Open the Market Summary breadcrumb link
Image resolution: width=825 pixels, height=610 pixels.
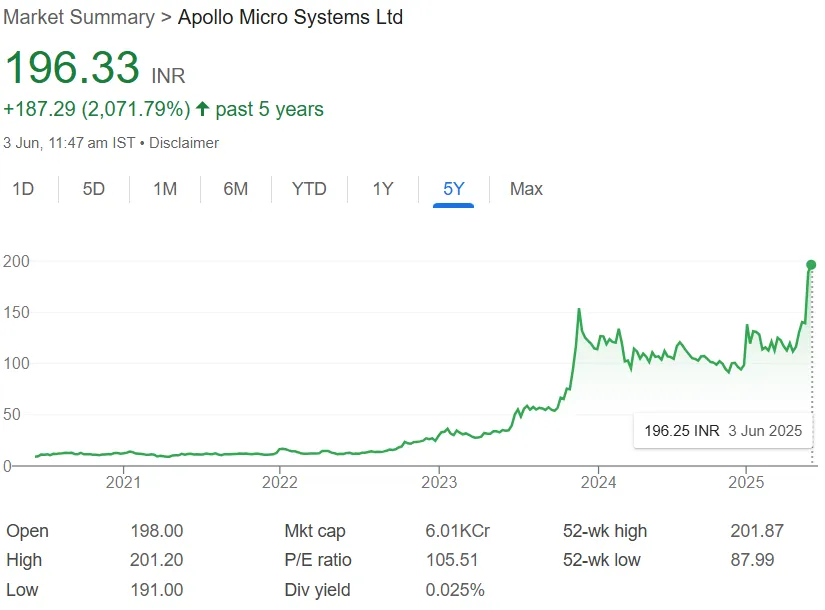coord(79,17)
